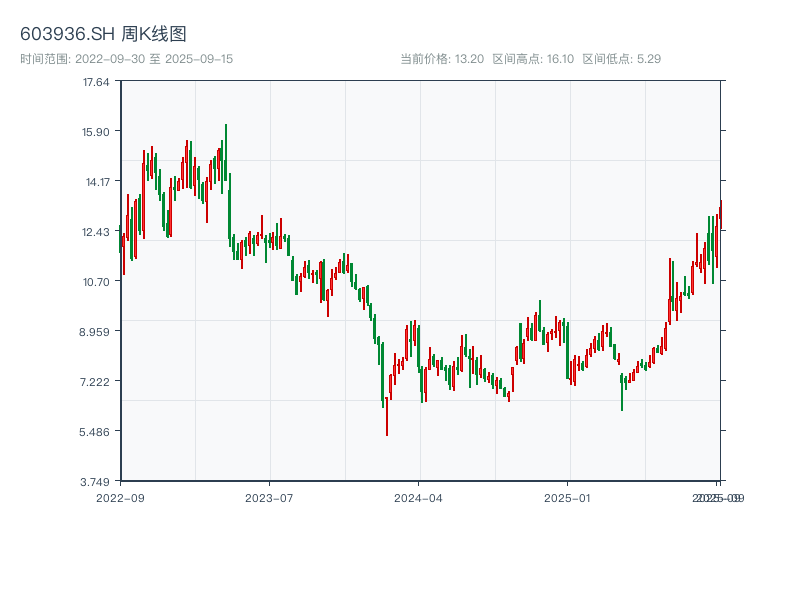This screenshot has height=600, width=800.
Task: Select the 14.17 y-axis tick label
Action: click(x=96, y=182)
